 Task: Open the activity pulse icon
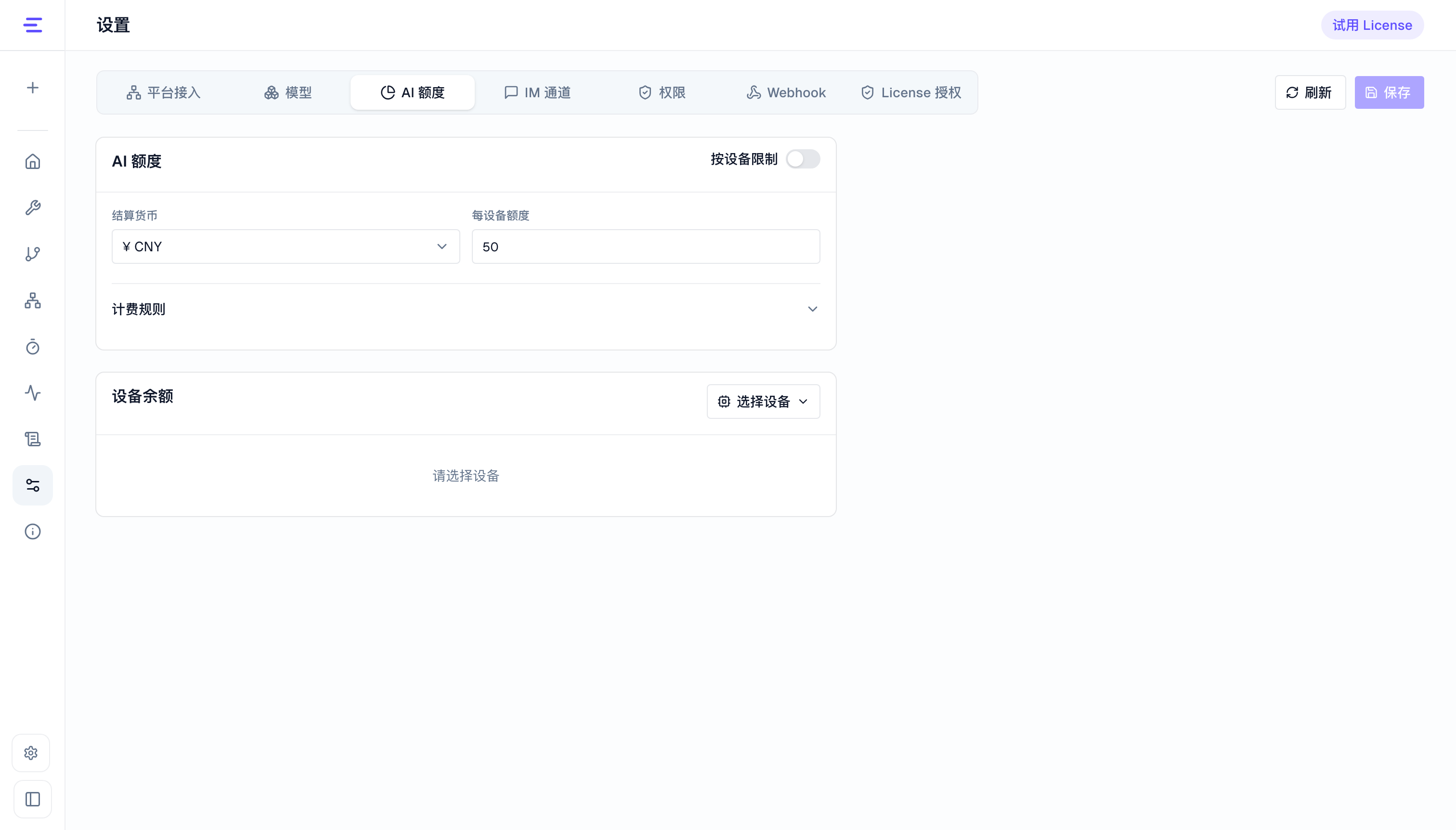pos(32,393)
